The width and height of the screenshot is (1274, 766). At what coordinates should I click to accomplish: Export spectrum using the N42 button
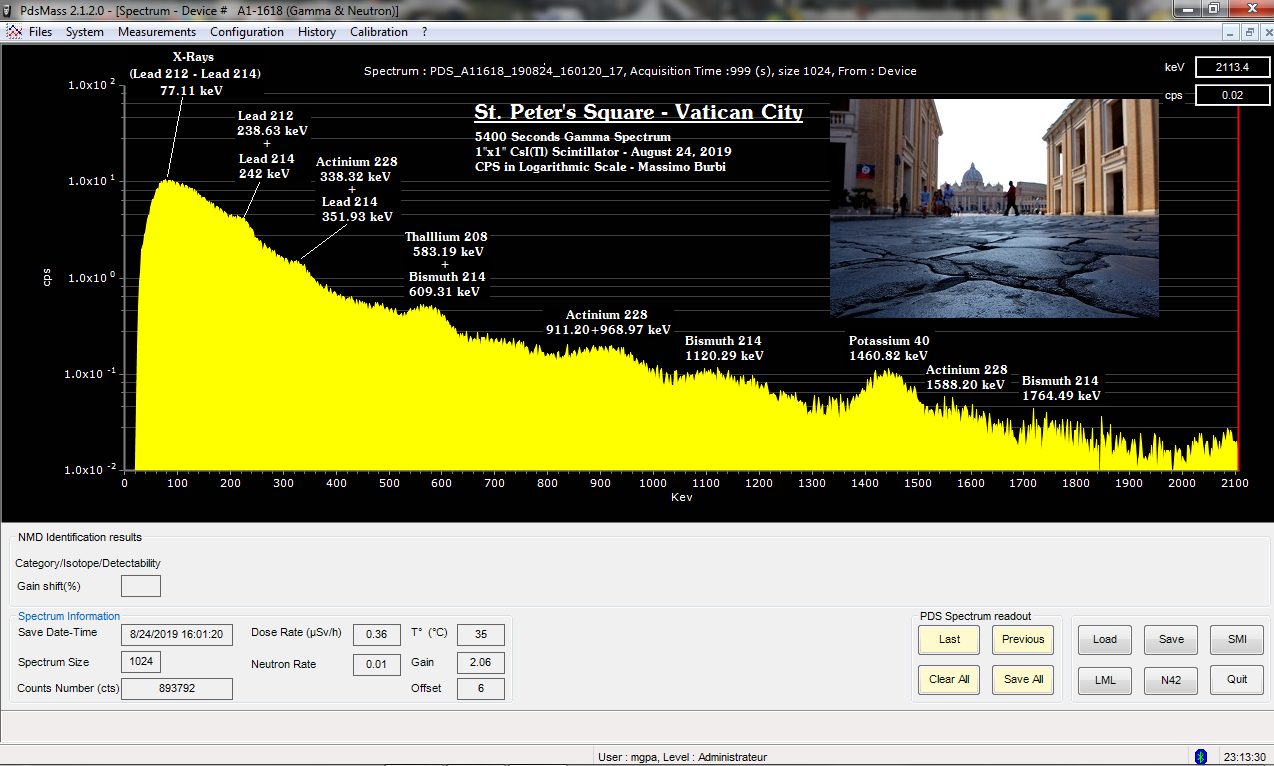(1171, 680)
